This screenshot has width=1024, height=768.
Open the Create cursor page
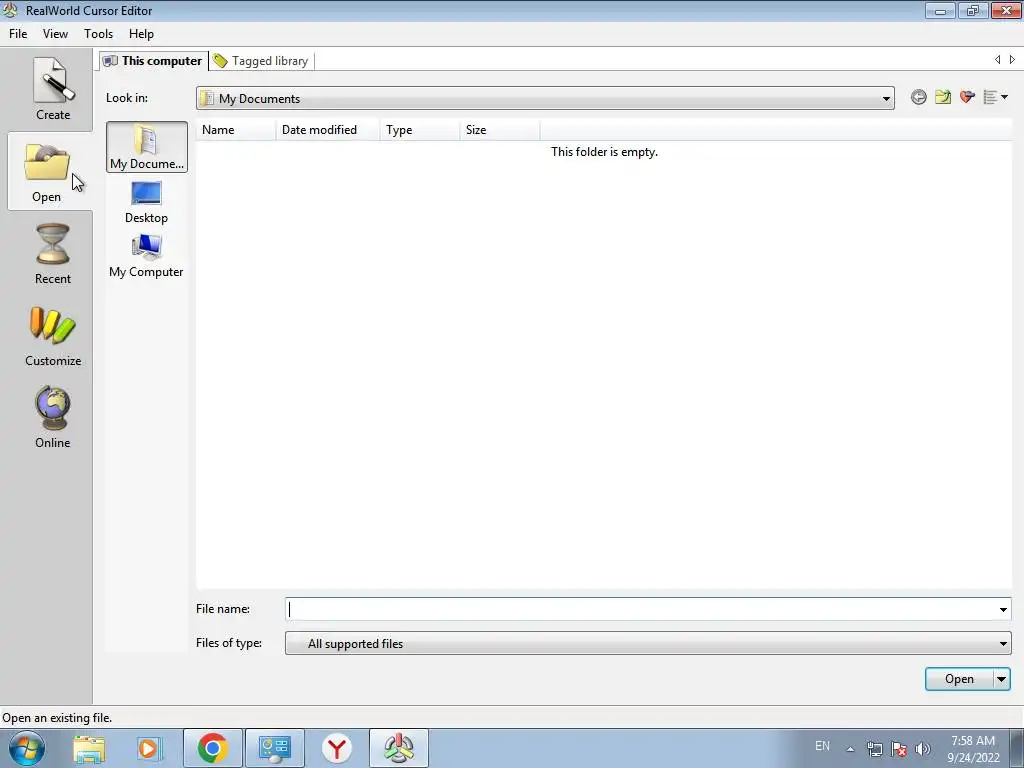pyautogui.click(x=52, y=89)
